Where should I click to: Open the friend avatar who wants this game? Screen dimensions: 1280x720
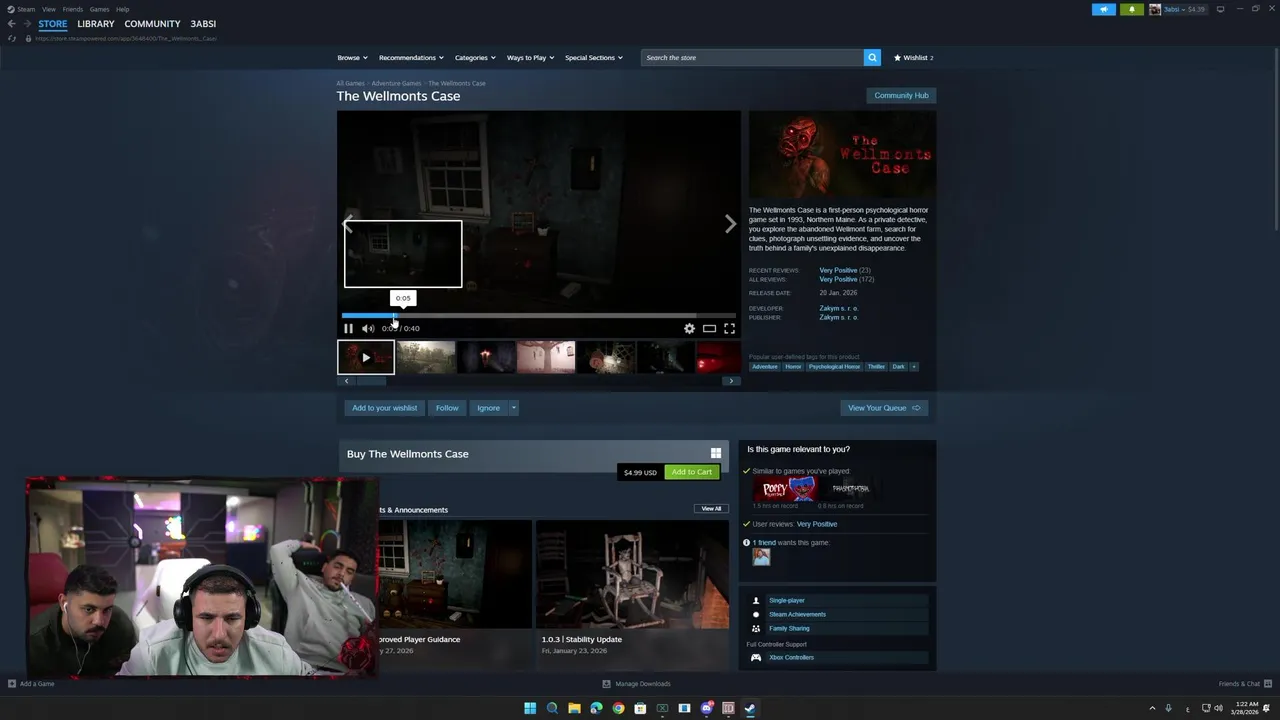click(x=761, y=557)
